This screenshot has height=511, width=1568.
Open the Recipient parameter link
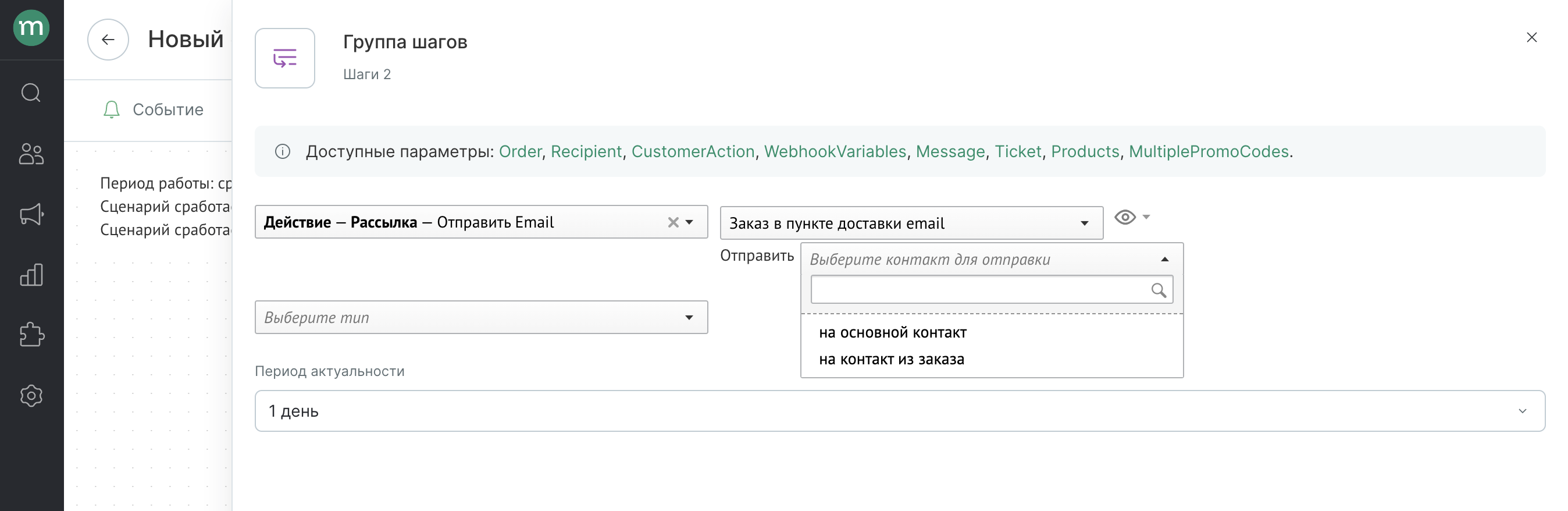click(x=586, y=152)
